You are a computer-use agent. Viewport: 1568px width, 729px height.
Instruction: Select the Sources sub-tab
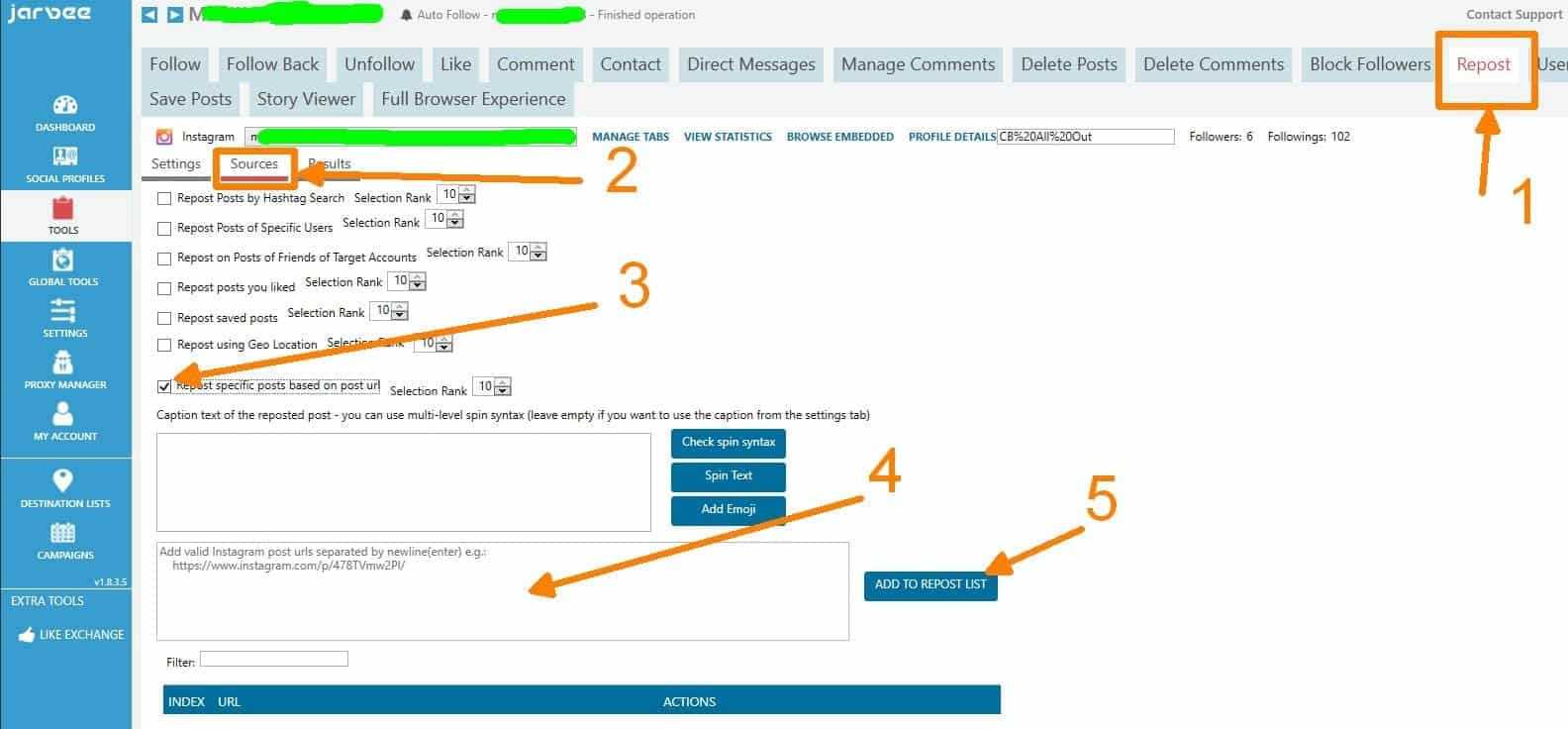coord(254,164)
